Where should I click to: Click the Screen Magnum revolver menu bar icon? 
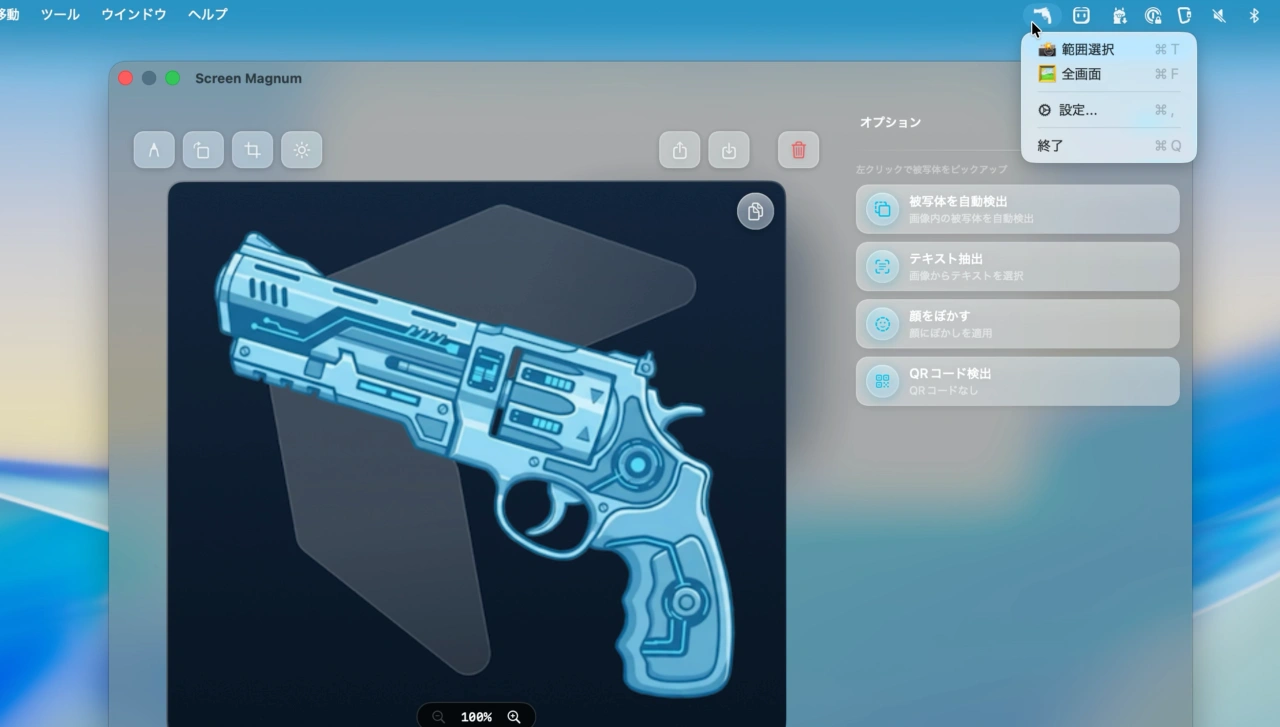1042,15
